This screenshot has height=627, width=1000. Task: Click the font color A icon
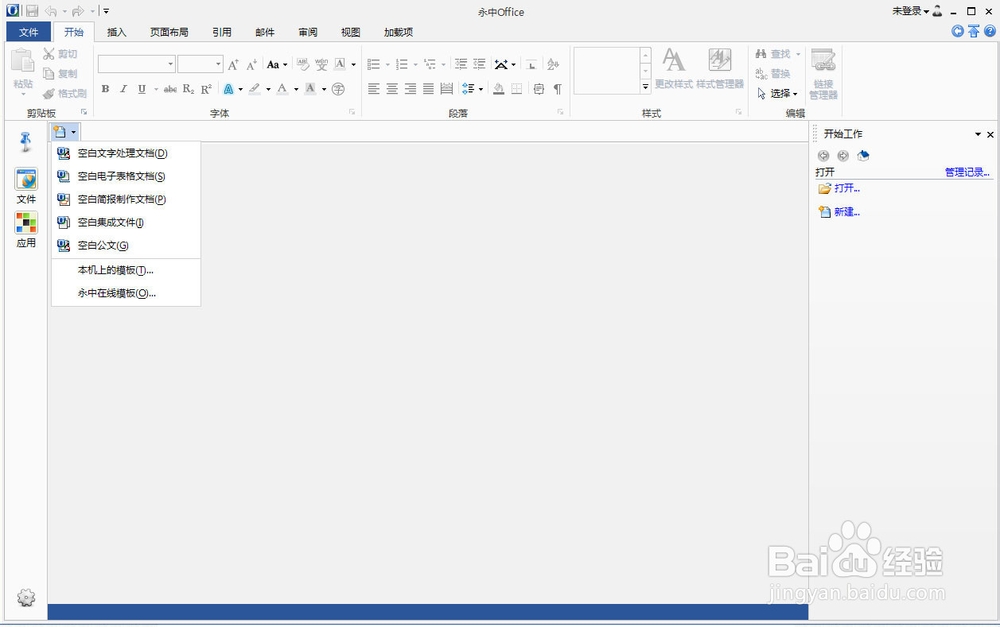point(283,89)
